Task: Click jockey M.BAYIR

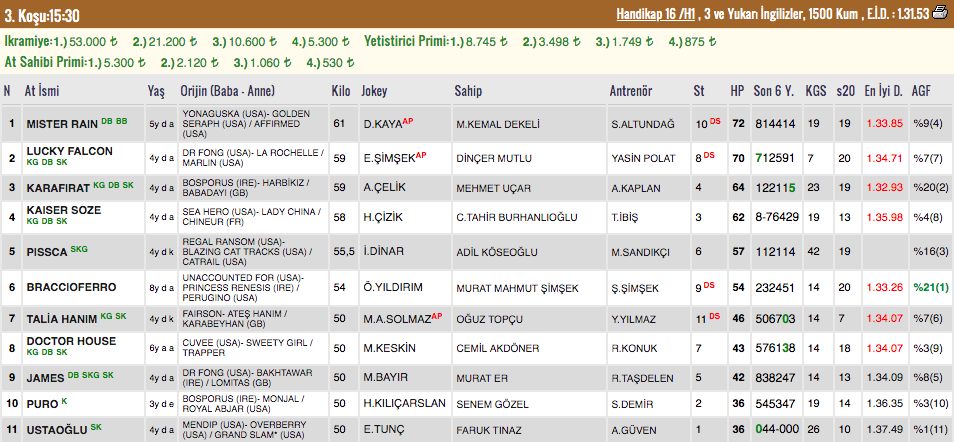Action: [386, 378]
